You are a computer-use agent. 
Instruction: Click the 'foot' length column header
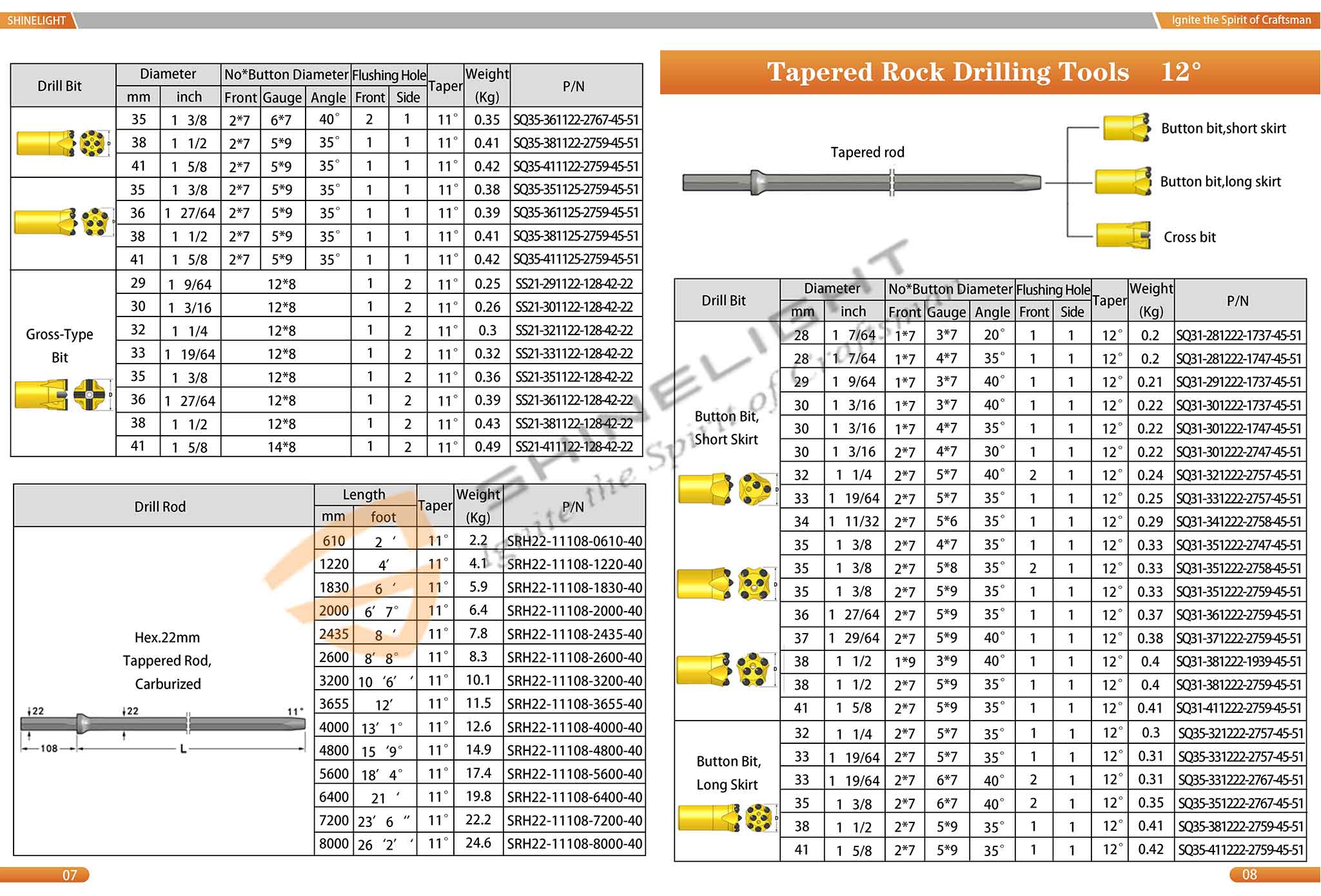(x=384, y=517)
